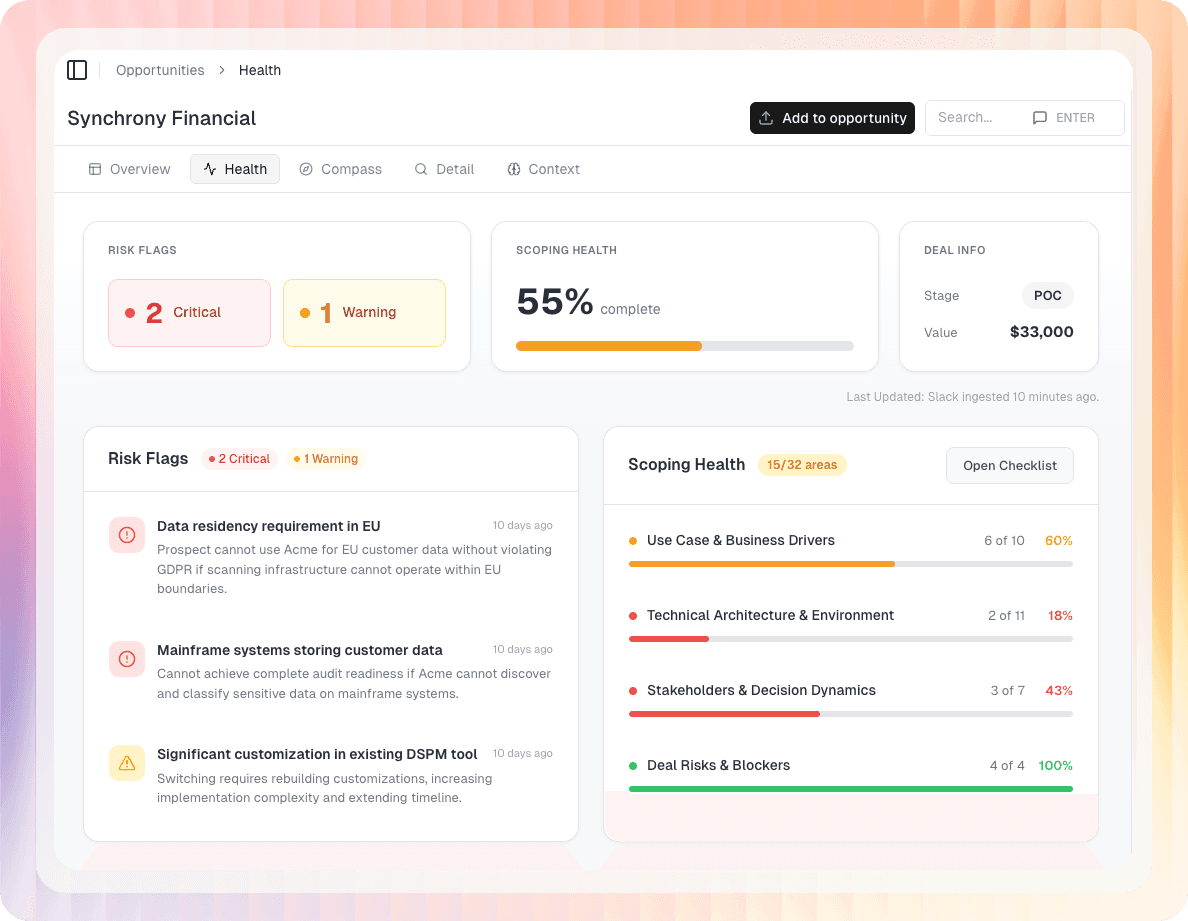Switch to the Compass tab
1188x921 pixels.
coord(340,169)
